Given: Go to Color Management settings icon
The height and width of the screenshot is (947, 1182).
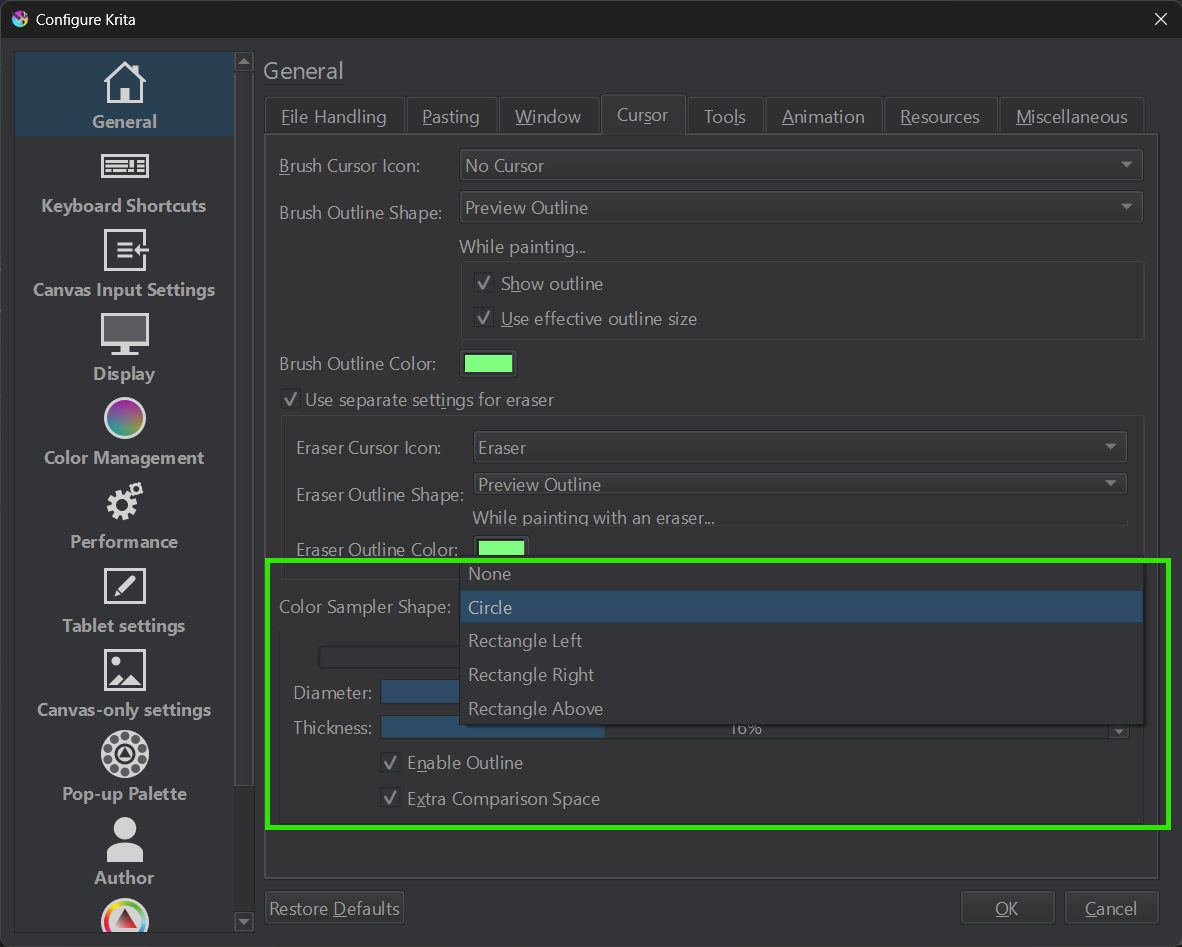Looking at the screenshot, I should tap(124, 418).
